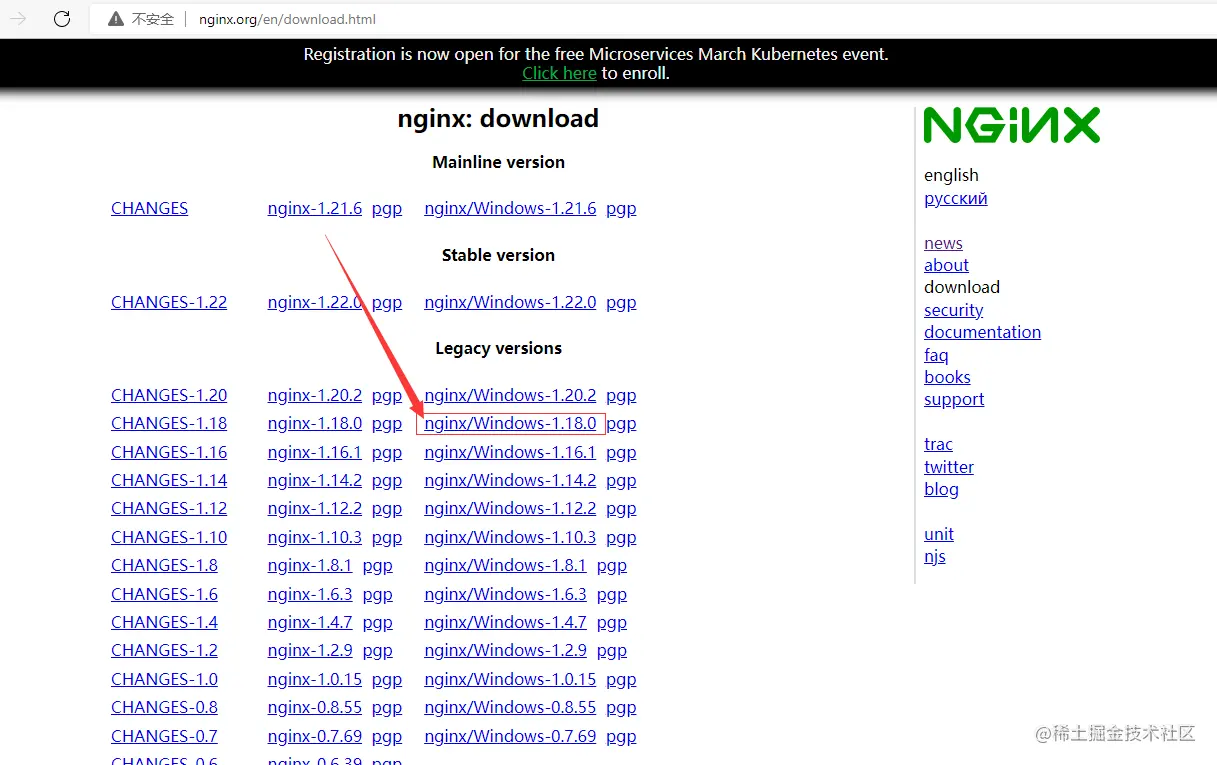
Task: Download nginx/Windows-1.4.7
Action: 505,622
